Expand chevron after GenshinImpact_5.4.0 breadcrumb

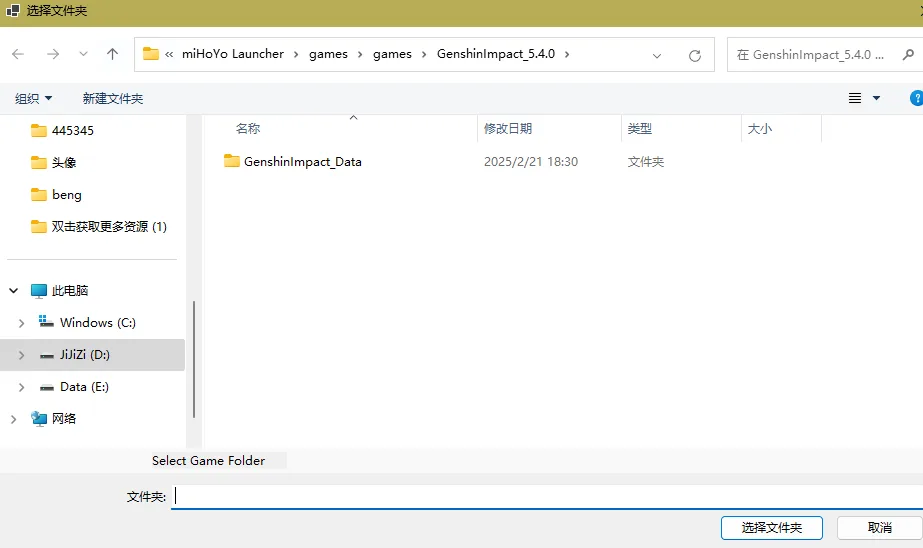point(567,54)
